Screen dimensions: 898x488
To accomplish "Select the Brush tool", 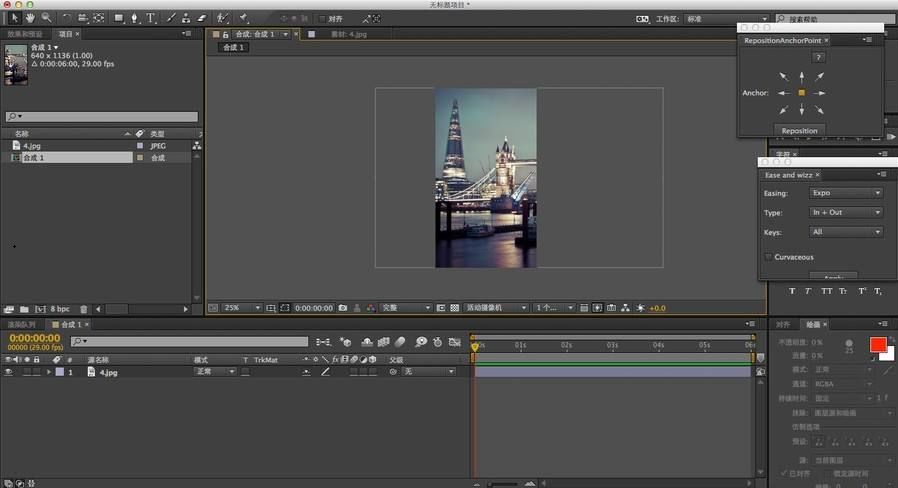I will click(171, 18).
